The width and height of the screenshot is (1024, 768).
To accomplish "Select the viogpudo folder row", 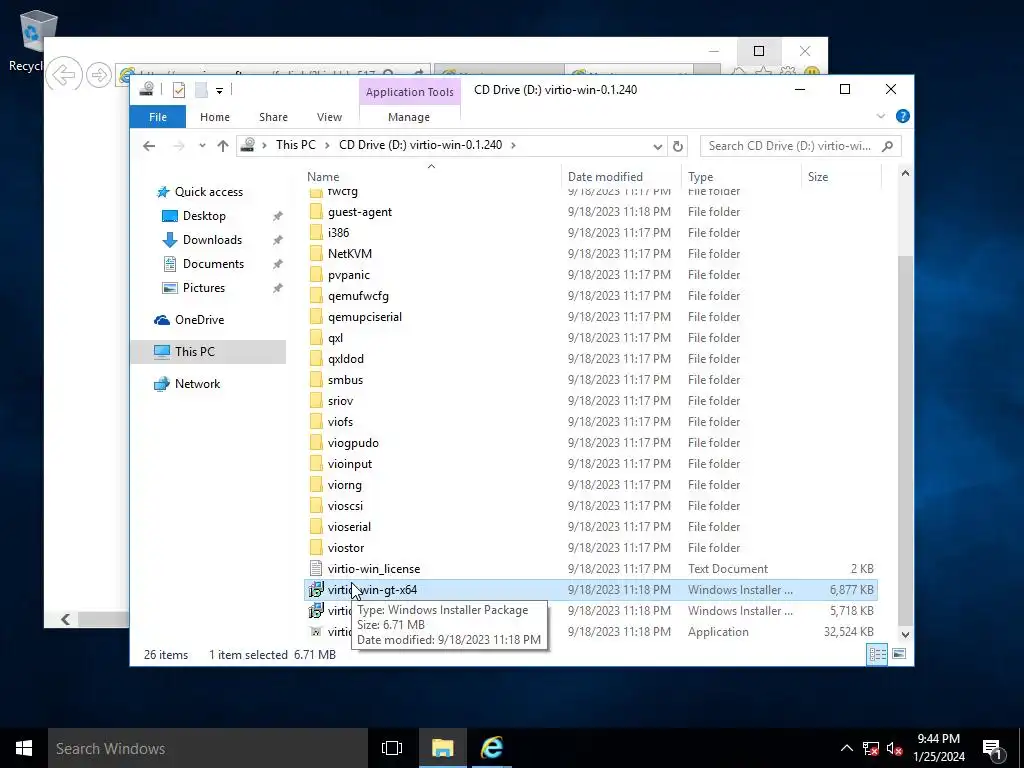I will coord(591,443).
